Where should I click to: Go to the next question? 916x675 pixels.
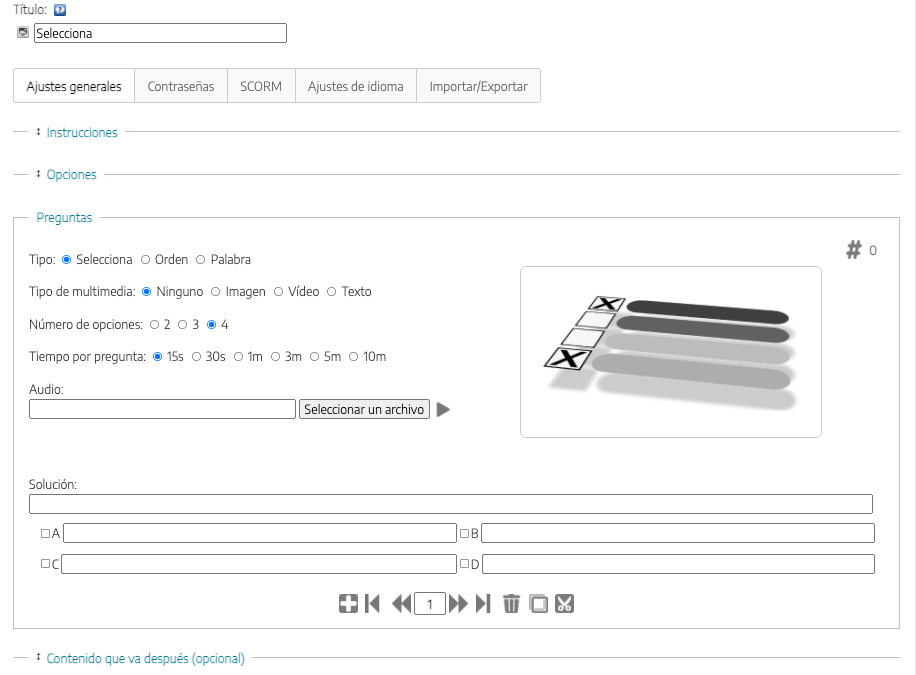click(x=458, y=604)
